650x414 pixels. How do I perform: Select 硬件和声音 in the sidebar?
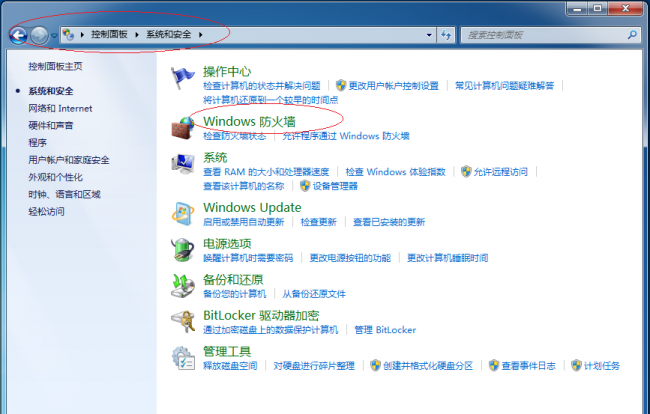[51, 126]
